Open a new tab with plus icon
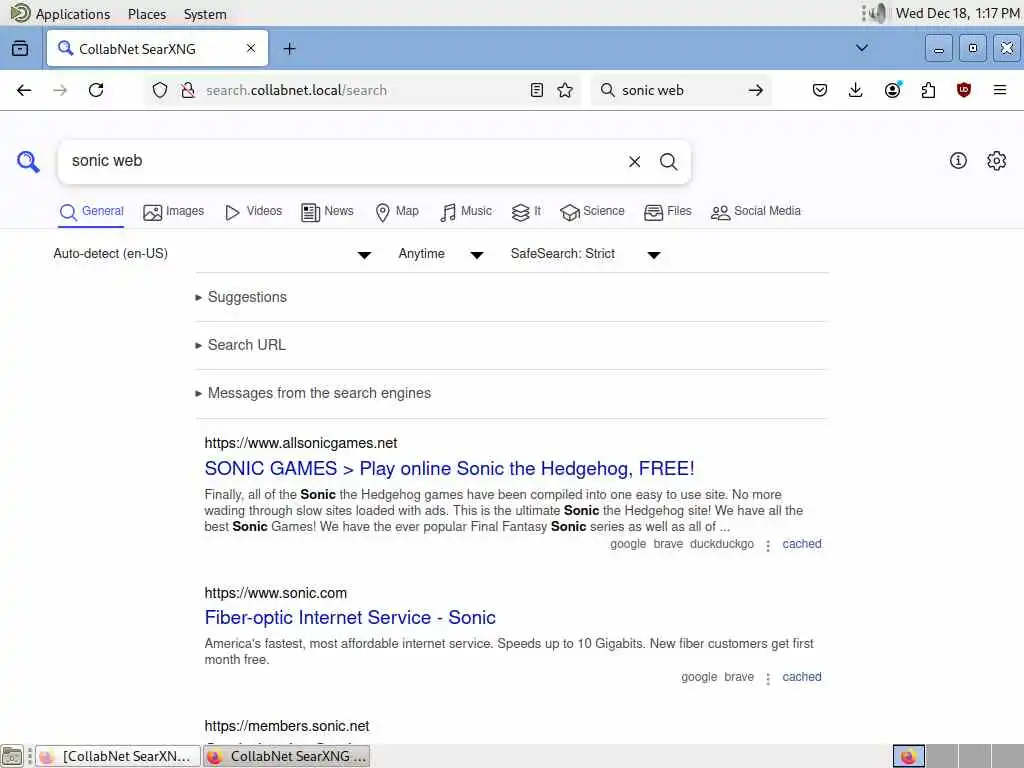This screenshot has width=1024, height=768. 289,48
